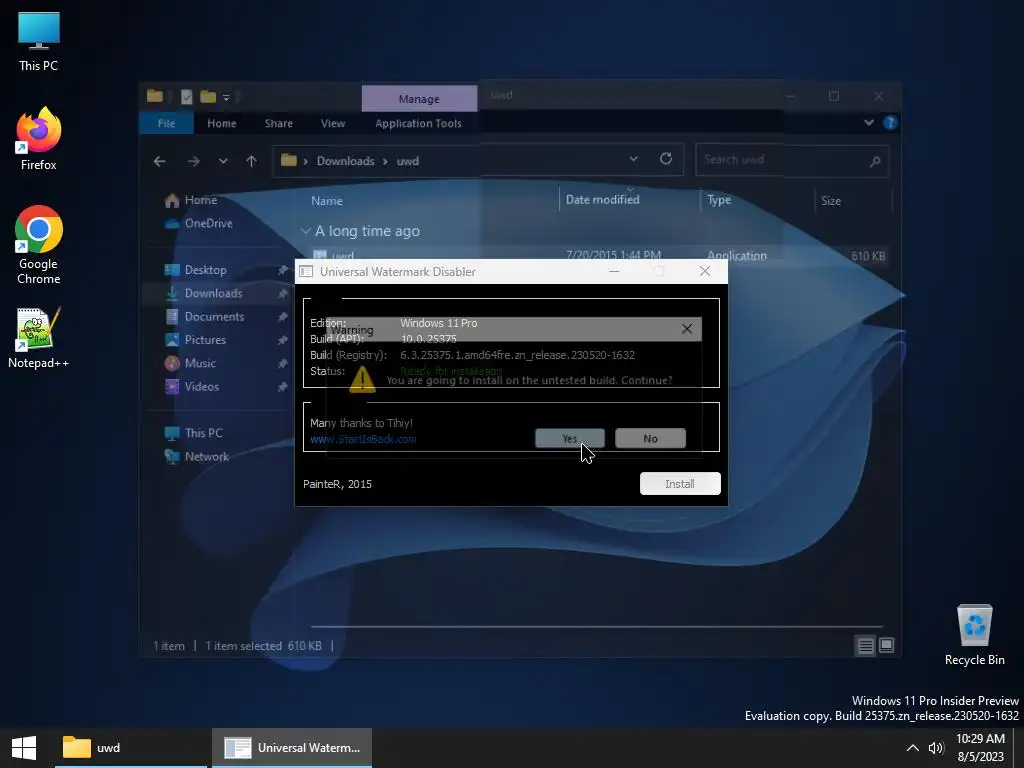Open This PC desktop icon
The width and height of the screenshot is (1024, 768).
tap(39, 41)
